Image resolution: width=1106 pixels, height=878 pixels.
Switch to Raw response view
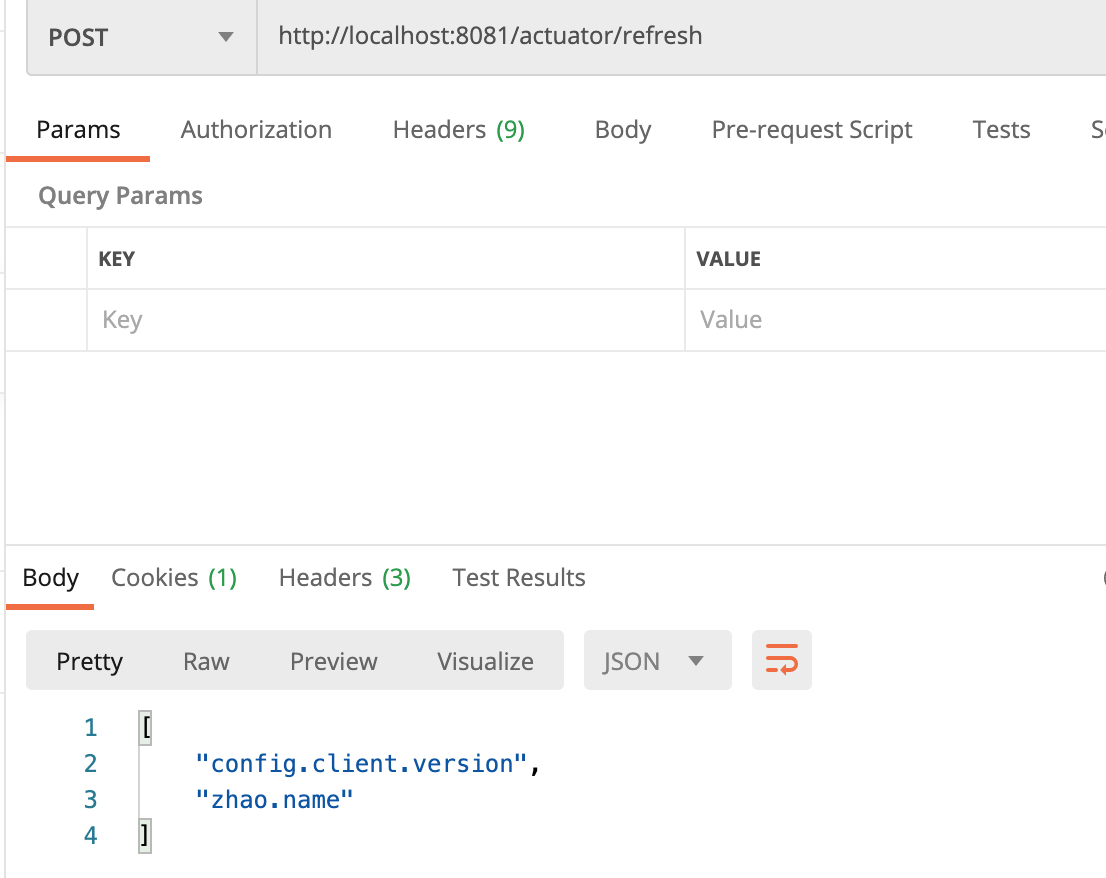click(206, 661)
